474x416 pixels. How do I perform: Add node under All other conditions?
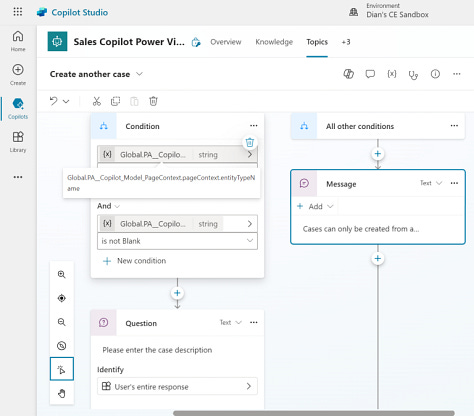pyautogui.click(x=378, y=154)
